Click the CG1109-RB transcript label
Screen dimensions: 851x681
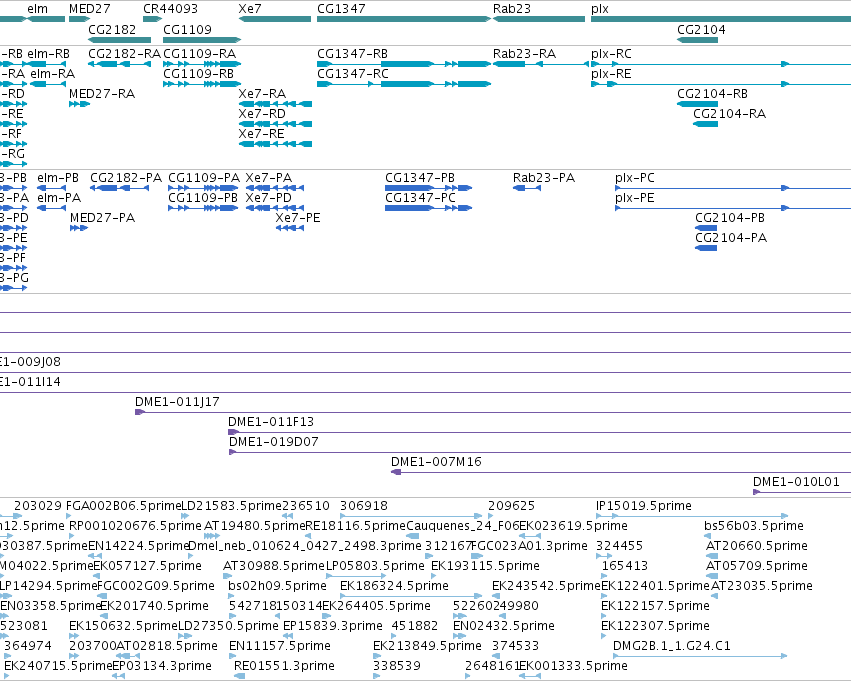199,74
